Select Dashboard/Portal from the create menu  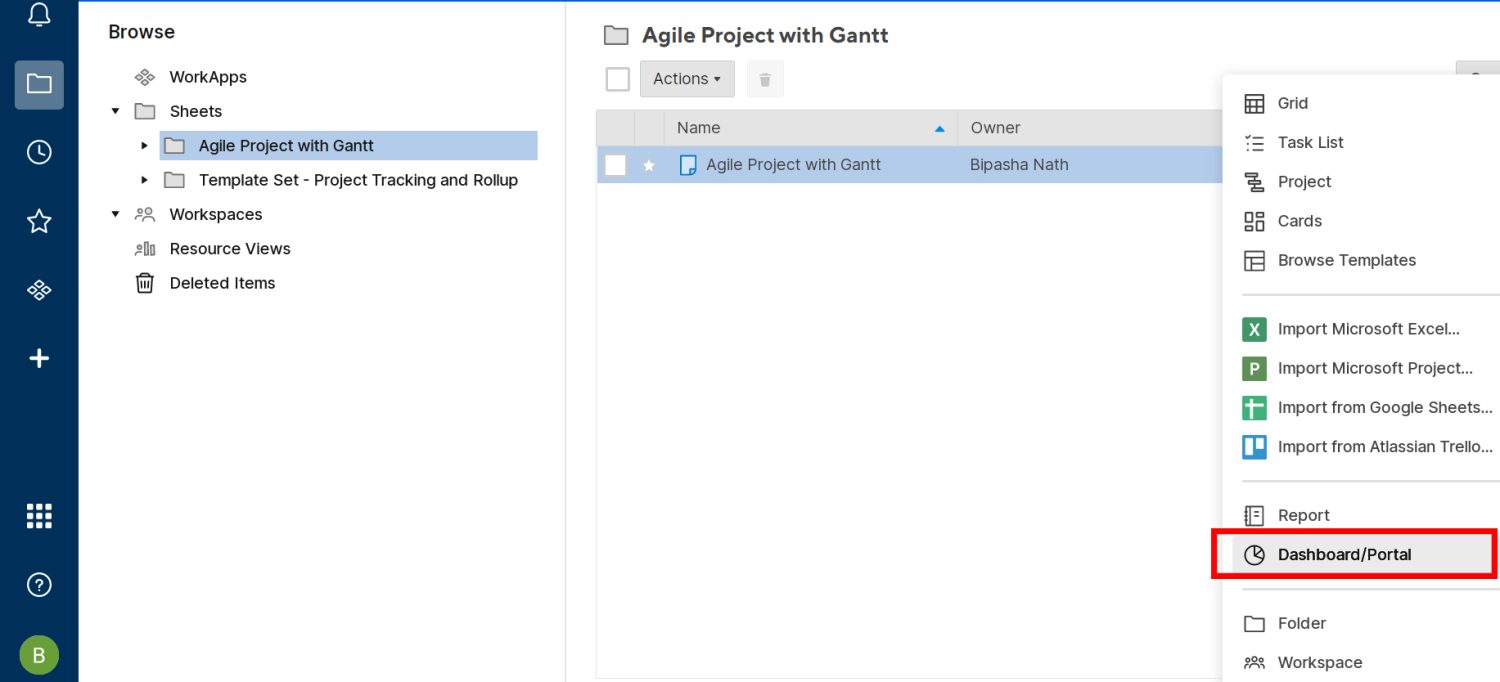coord(1344,555)
